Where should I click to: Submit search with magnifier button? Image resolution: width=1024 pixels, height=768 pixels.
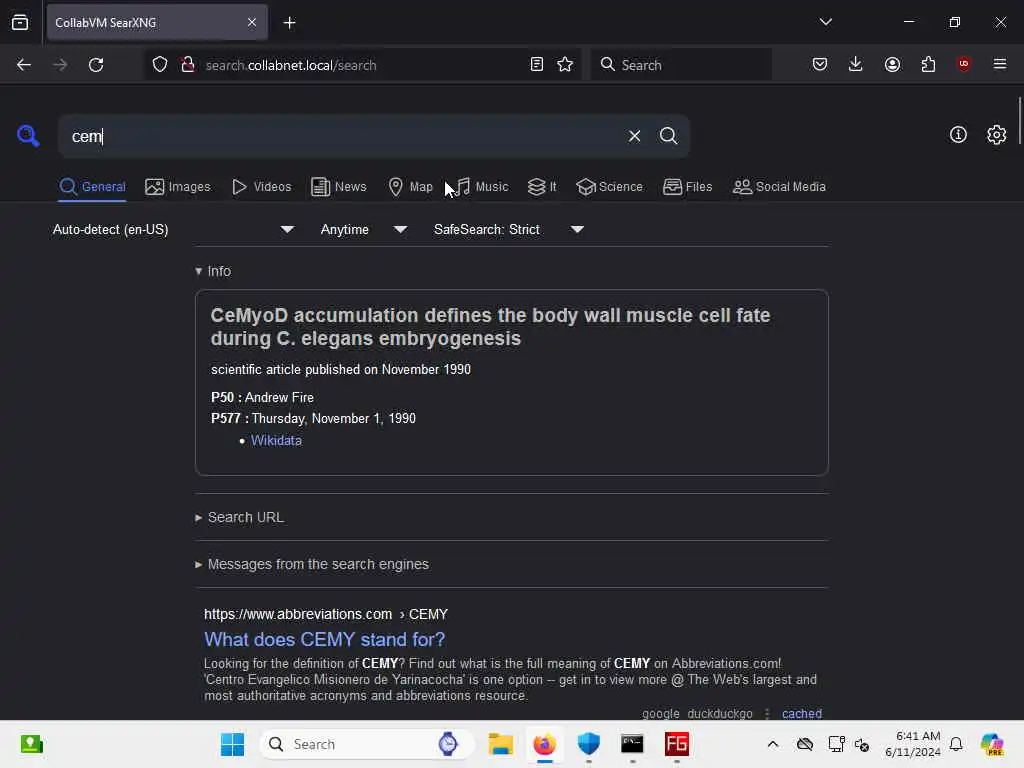coord(668,136)
